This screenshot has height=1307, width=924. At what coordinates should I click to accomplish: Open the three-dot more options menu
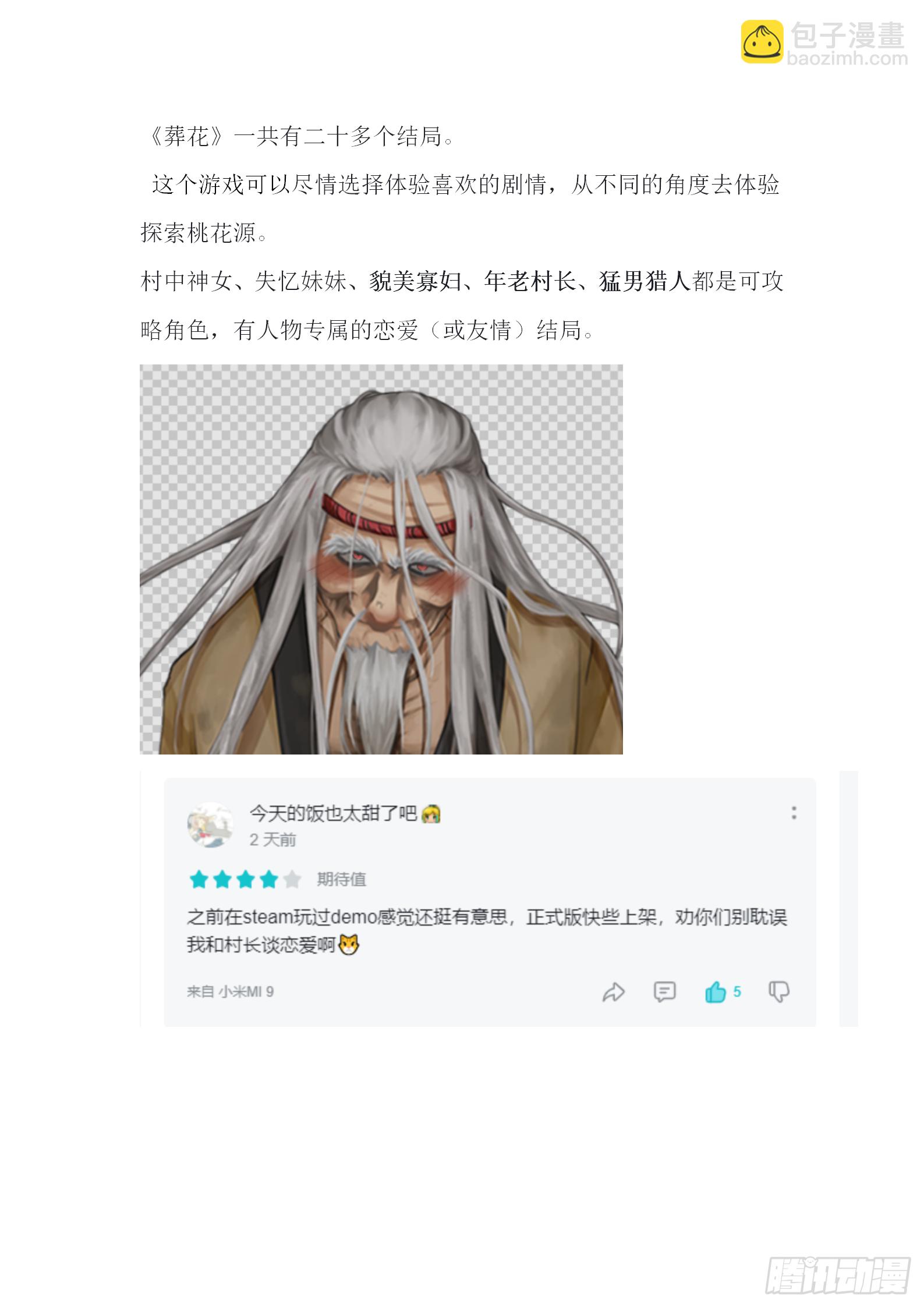[794, 813]
